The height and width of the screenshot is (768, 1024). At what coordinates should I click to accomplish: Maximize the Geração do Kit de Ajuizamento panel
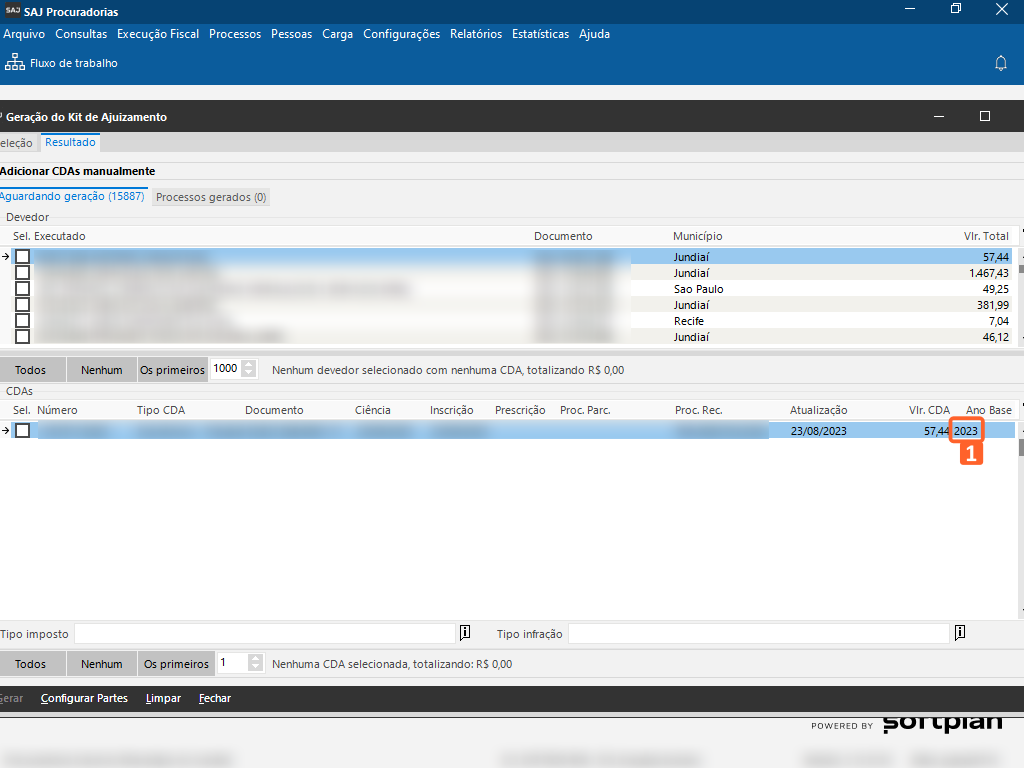984,117
